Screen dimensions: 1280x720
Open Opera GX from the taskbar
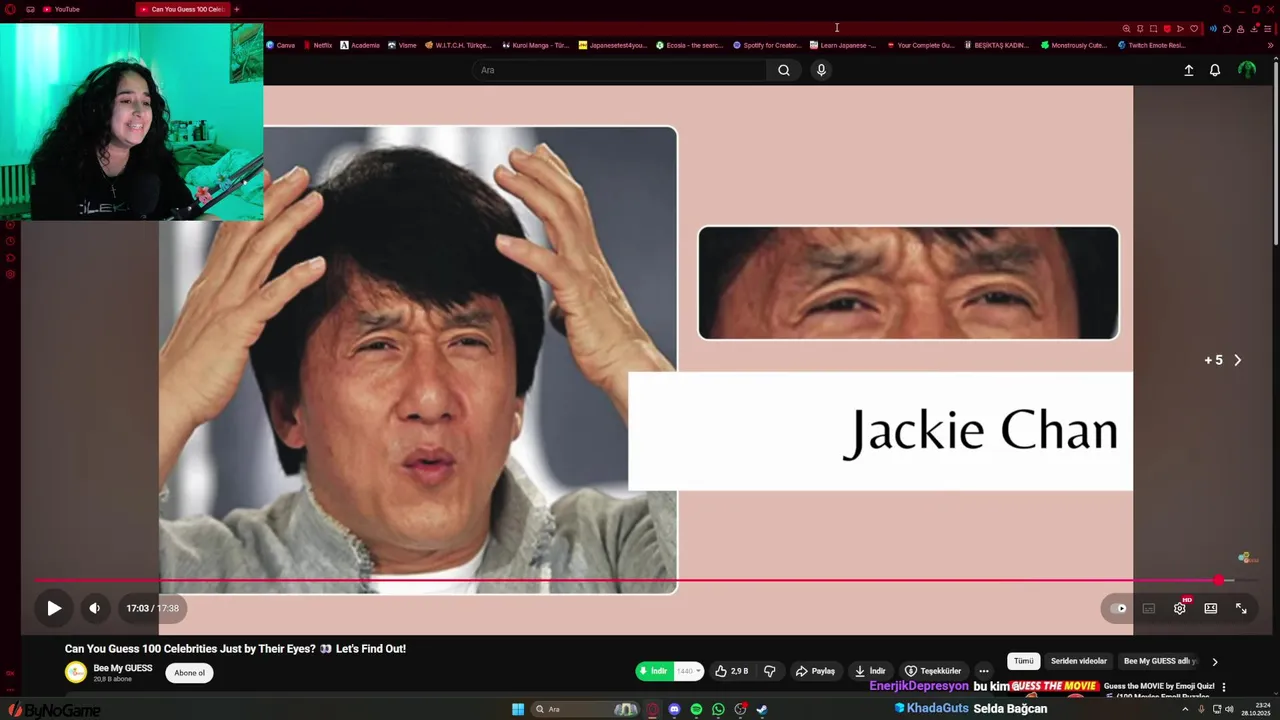coord(652,709)
